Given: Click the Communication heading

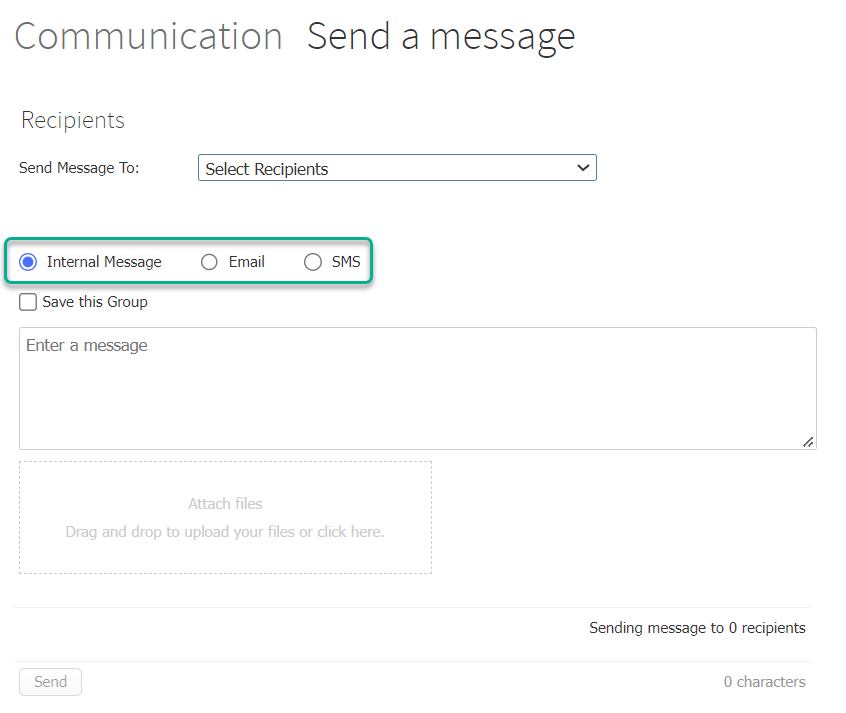Looking at the screenshot, I should [148, 36].
